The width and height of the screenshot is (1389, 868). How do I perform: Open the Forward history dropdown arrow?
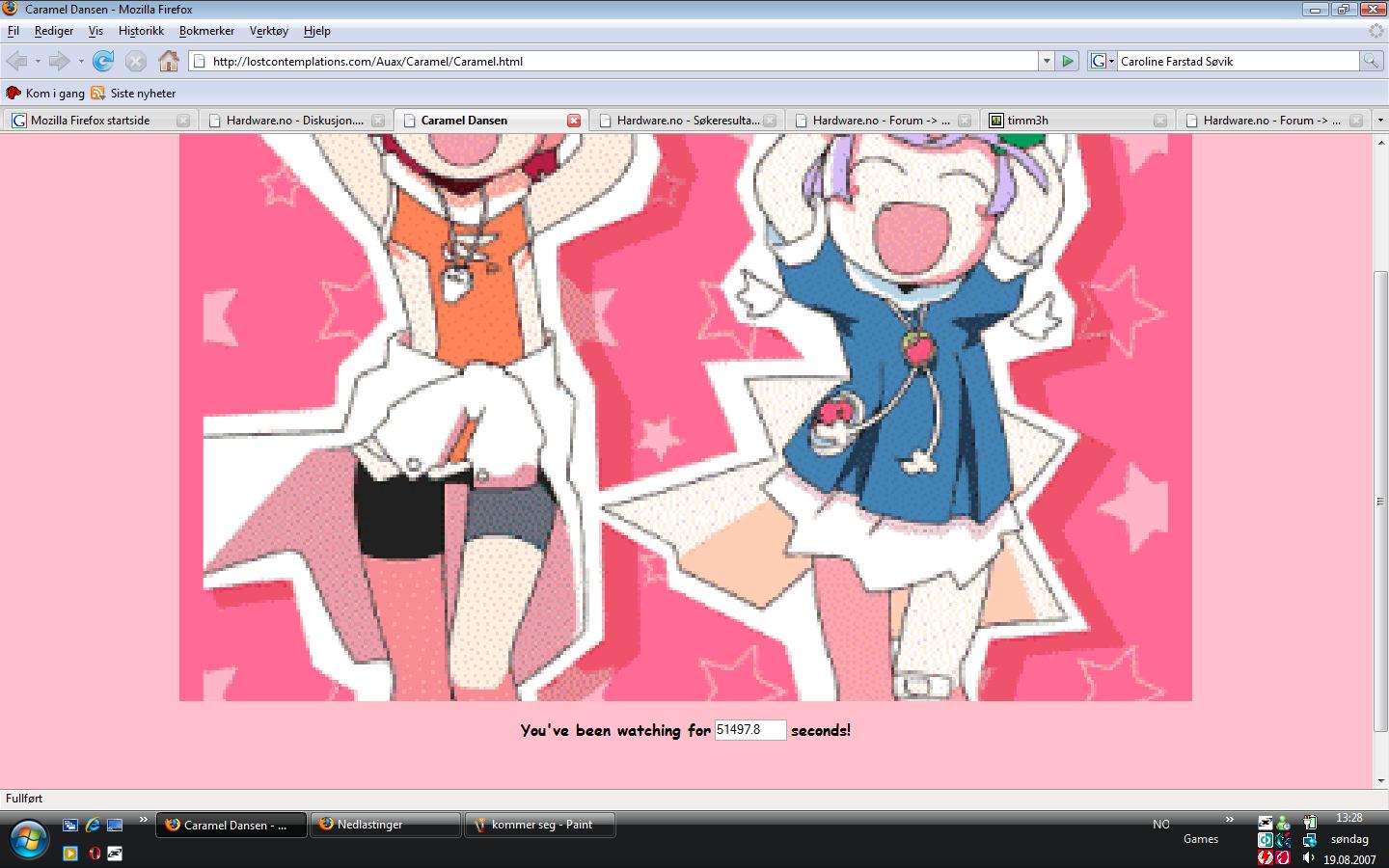pos(81,61)
